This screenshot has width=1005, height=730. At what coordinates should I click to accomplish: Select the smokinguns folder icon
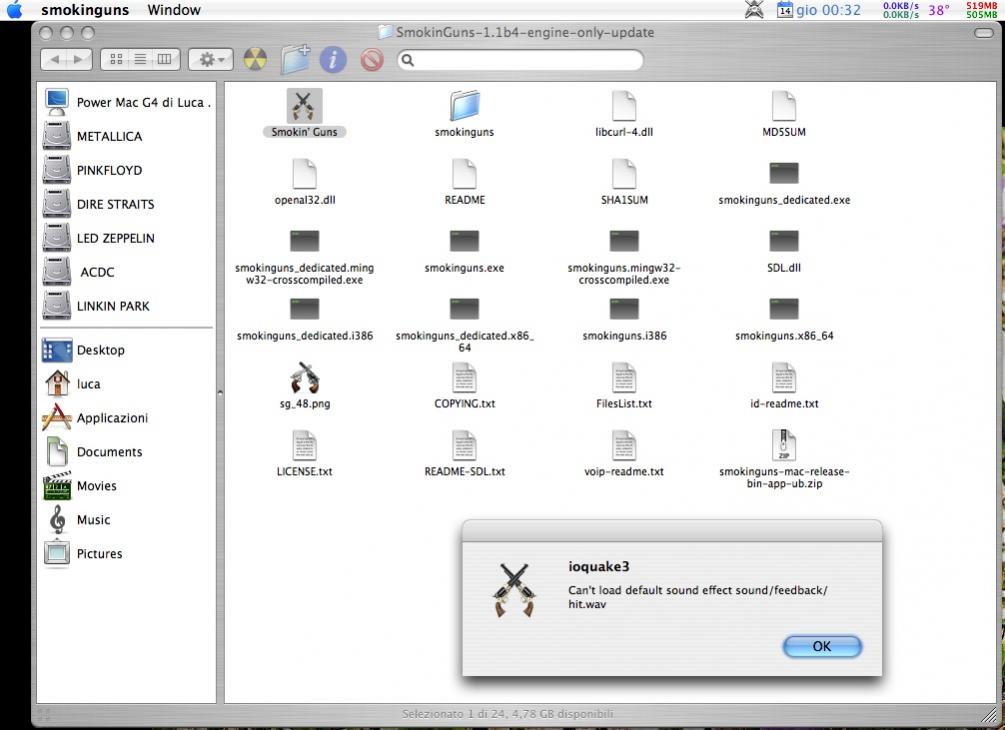[464, 106]
